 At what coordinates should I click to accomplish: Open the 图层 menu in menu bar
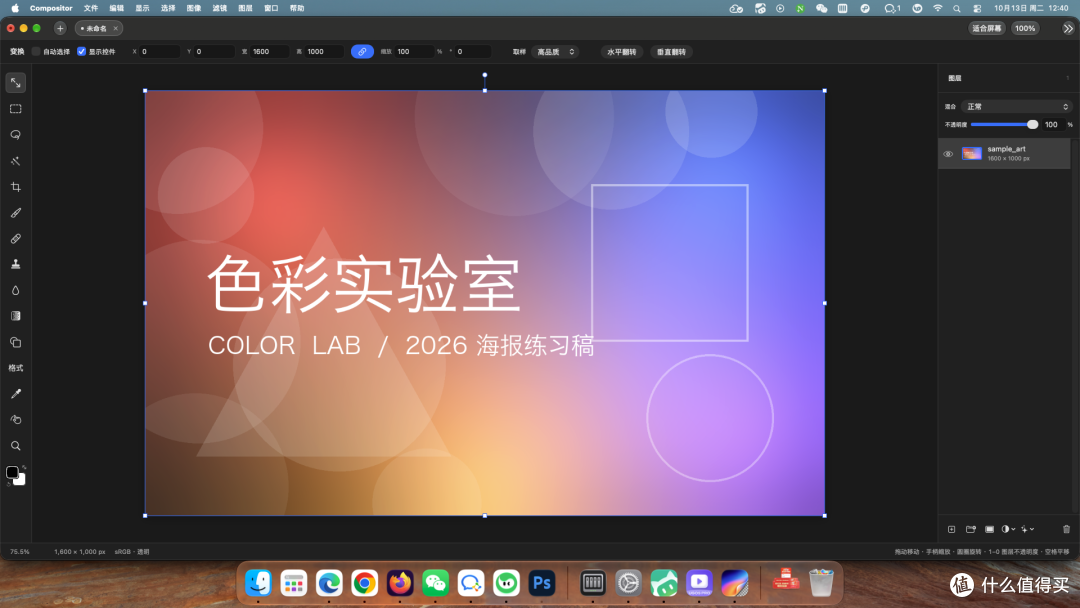coord(245,8)
